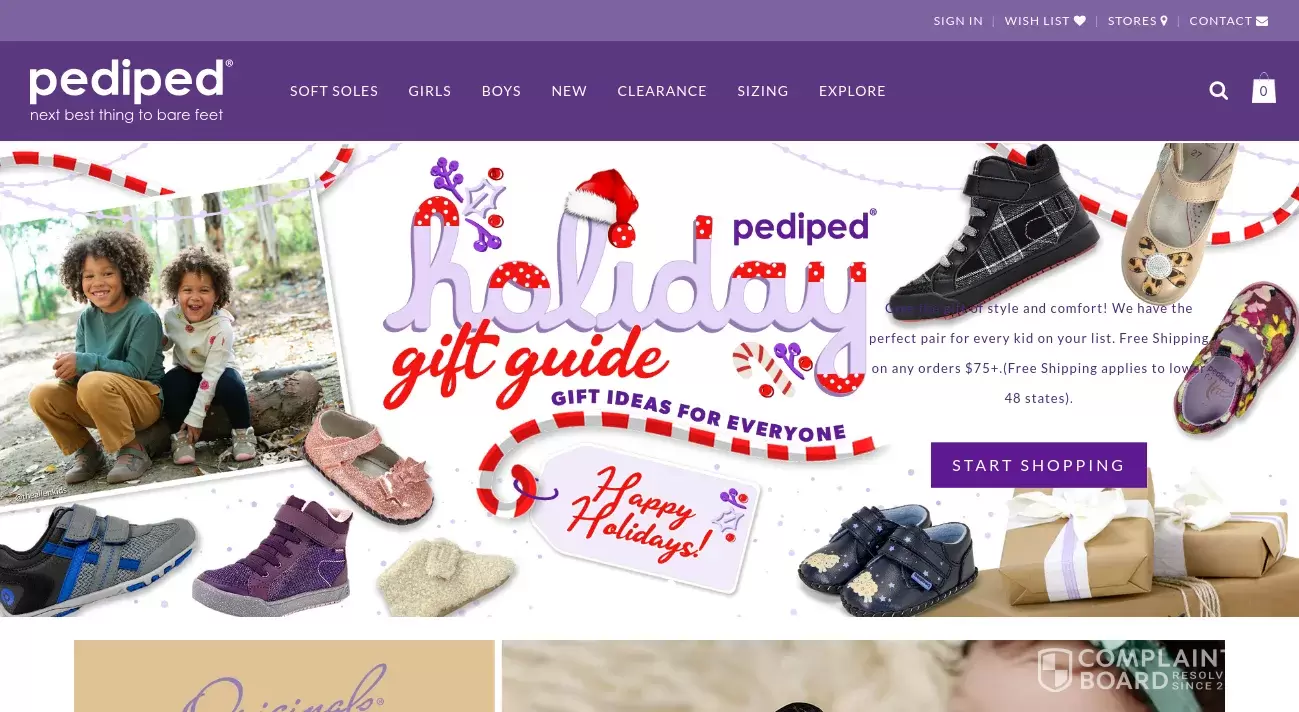Open the search magnifier icon
1299x712 pixels.
click(1218, 91)
